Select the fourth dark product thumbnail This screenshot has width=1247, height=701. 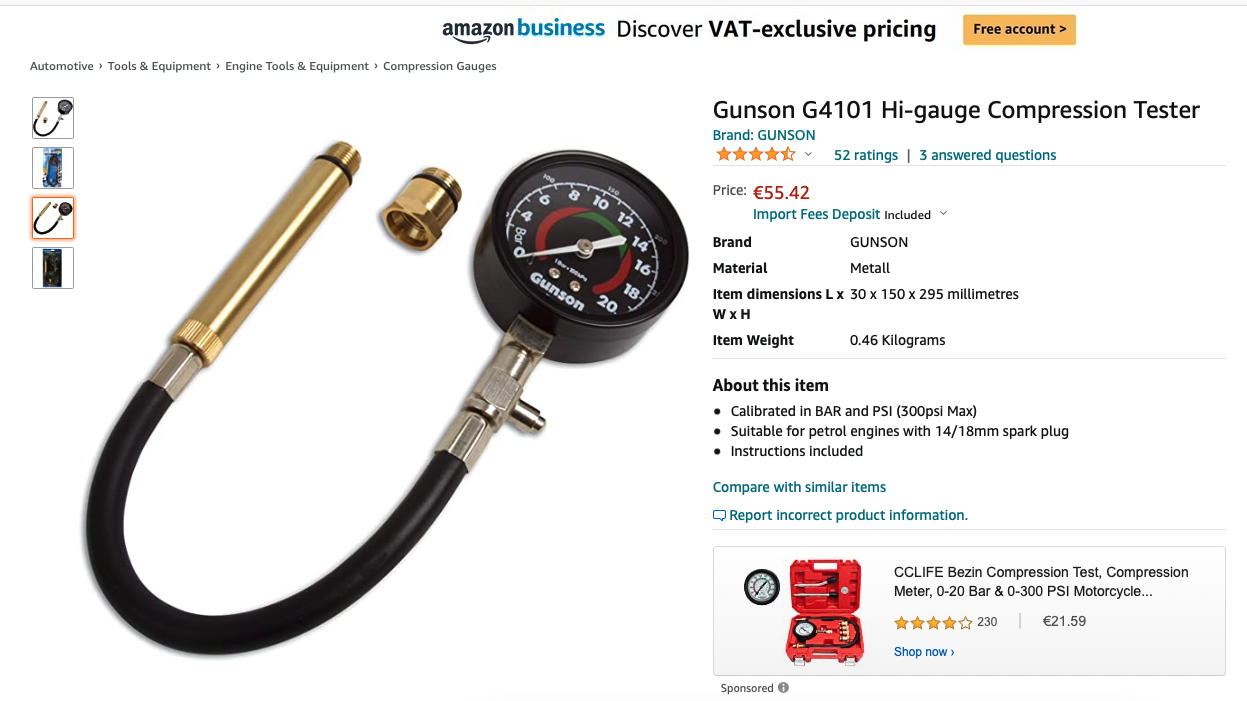point(53,268)
